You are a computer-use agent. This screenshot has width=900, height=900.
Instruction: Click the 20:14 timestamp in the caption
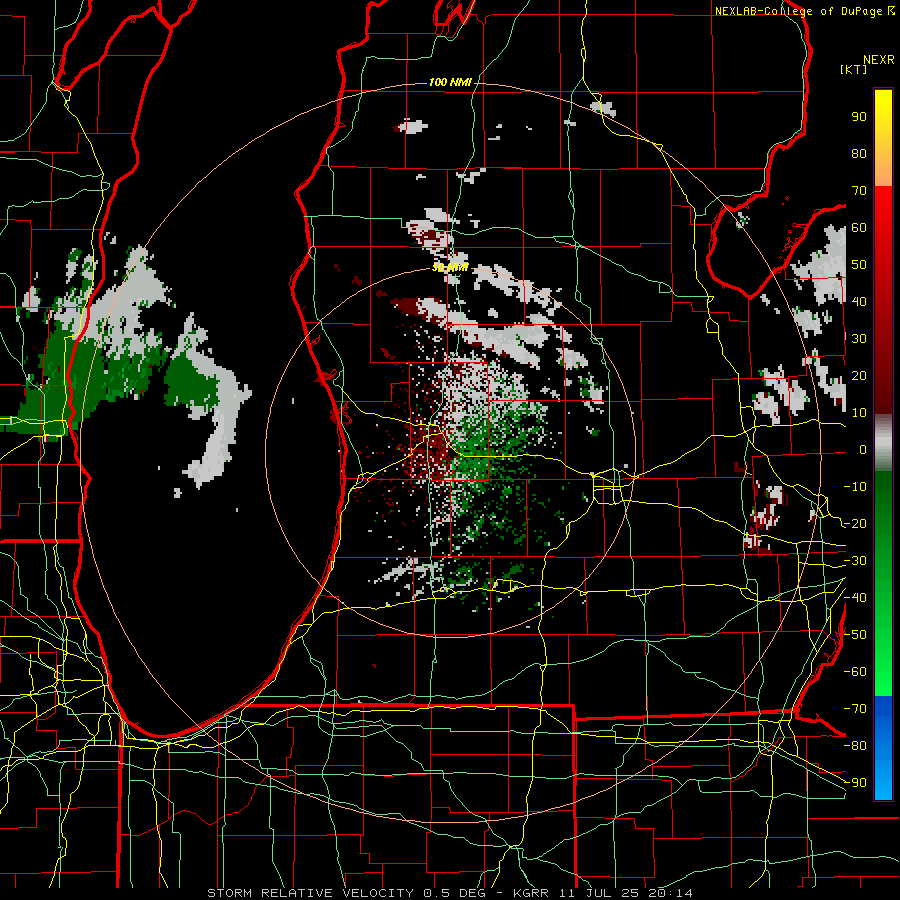(x=670, y=893)
